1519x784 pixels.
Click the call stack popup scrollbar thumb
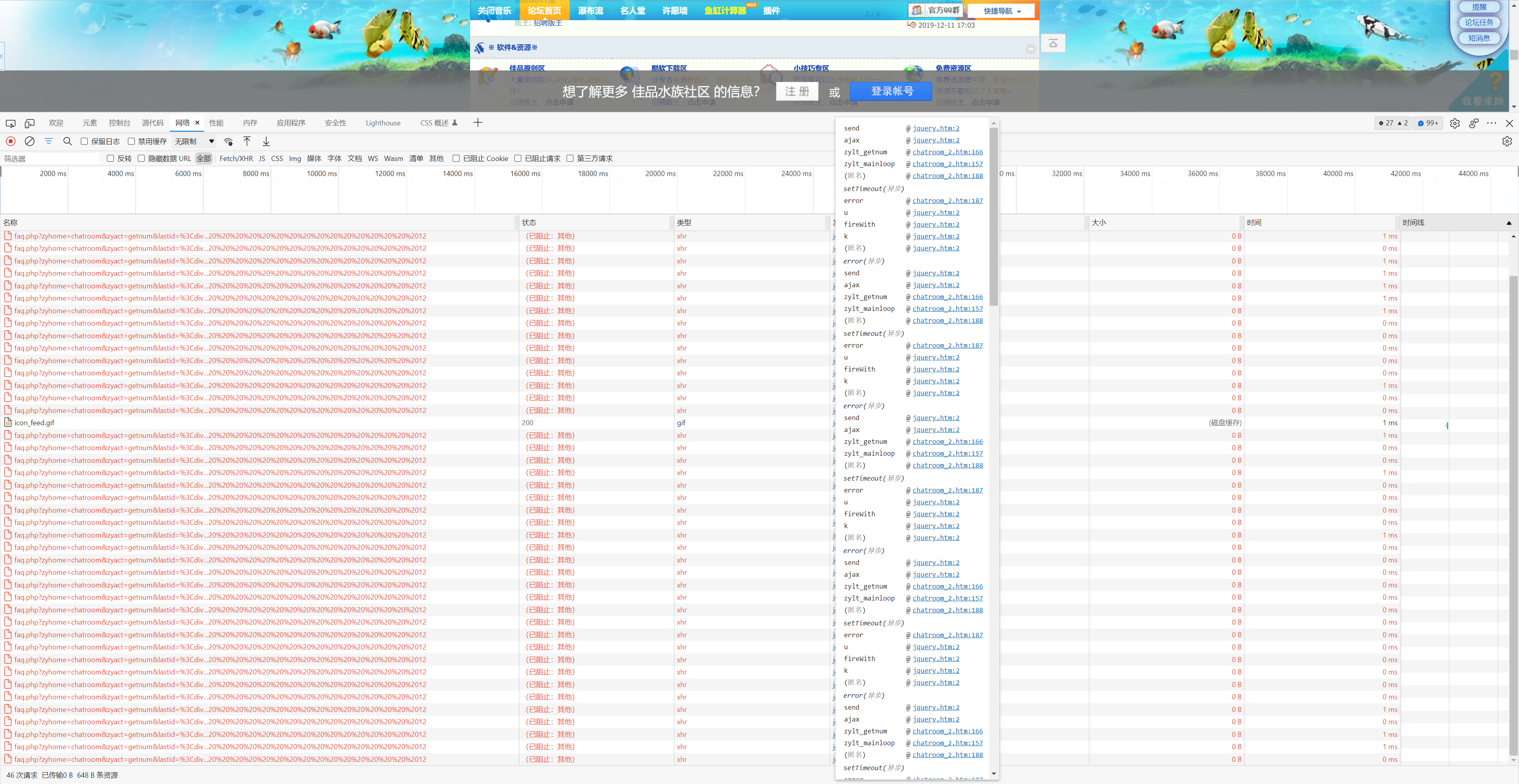coord(994,217)
